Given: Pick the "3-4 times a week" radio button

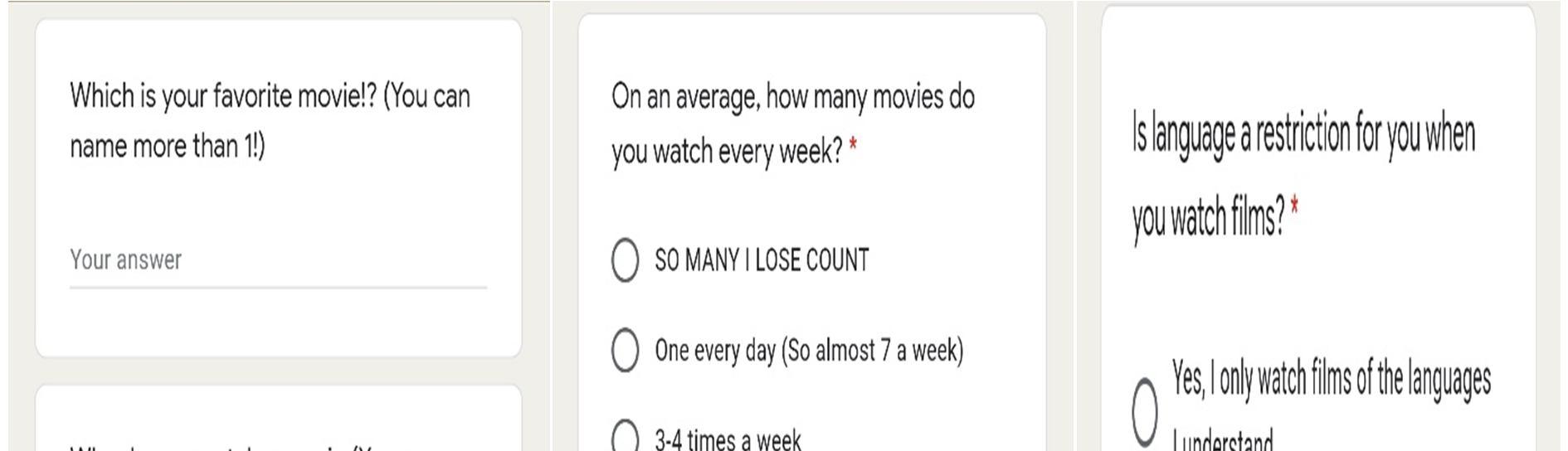Looking at the screenshot, I should 625,436.
